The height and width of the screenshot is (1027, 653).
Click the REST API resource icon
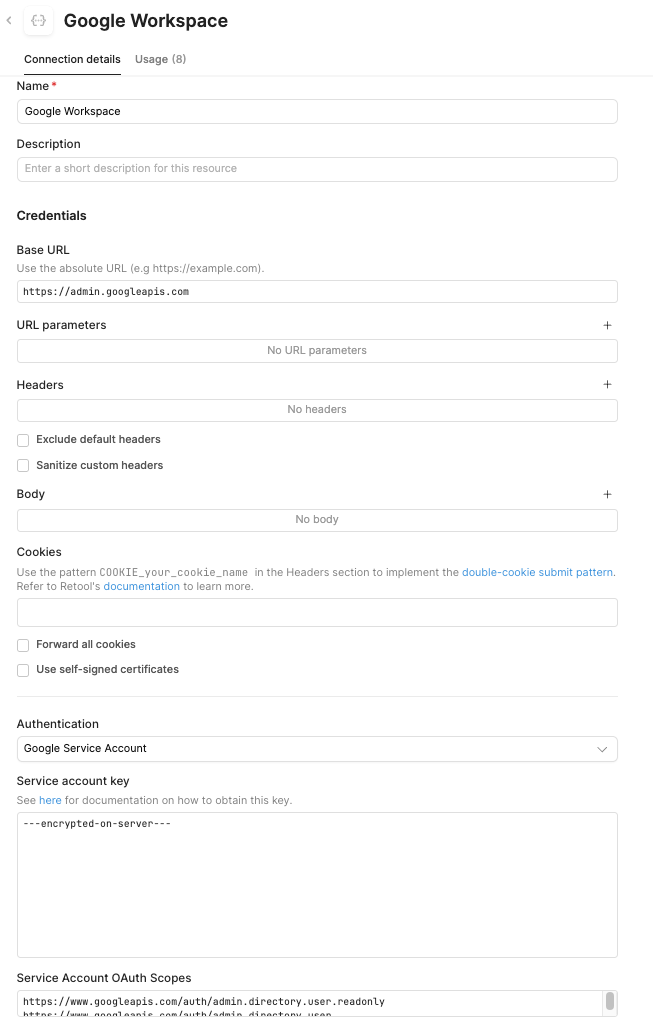(x=39, y=21)
